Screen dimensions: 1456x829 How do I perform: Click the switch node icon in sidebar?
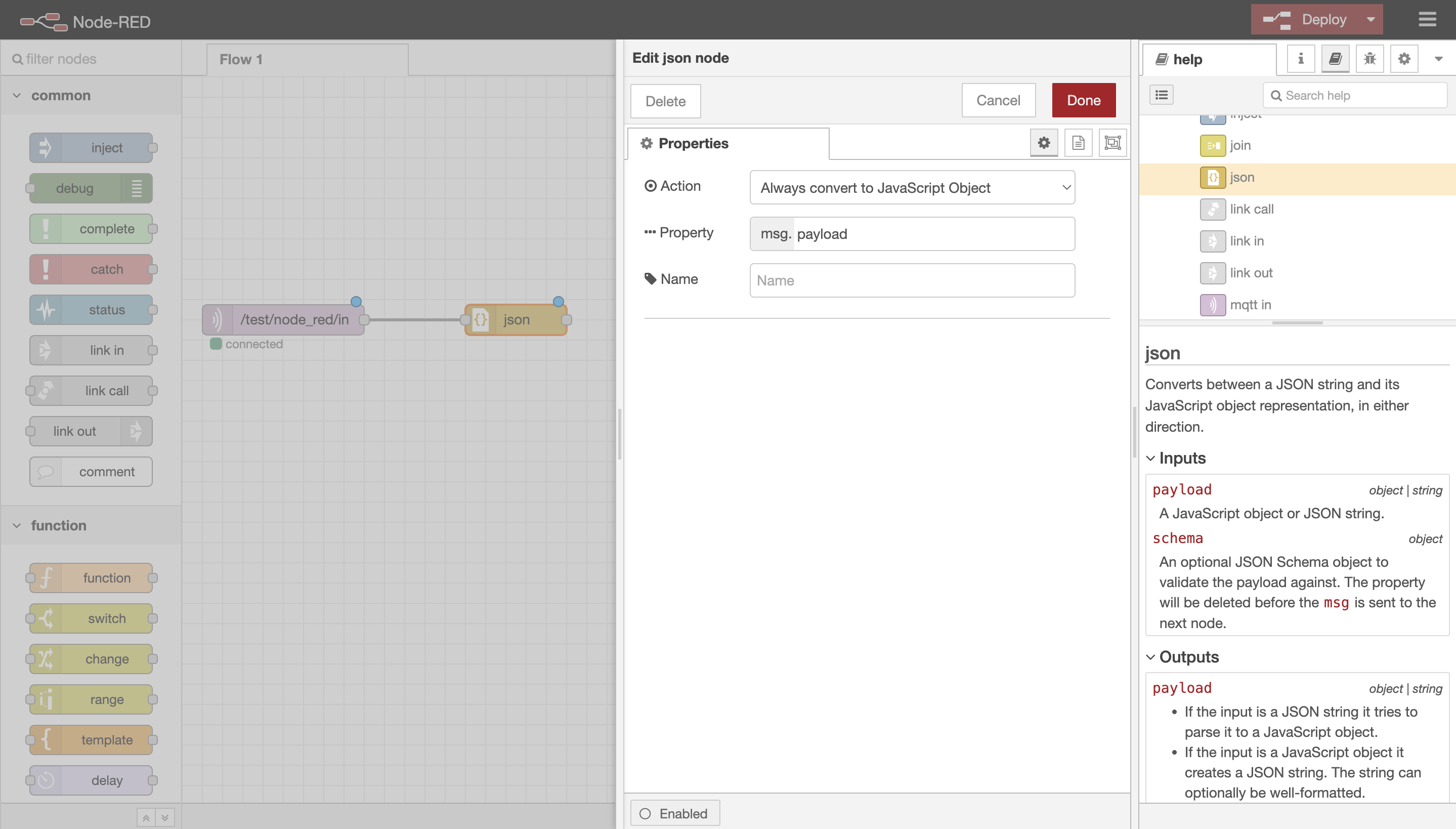[x=46, y=618]
